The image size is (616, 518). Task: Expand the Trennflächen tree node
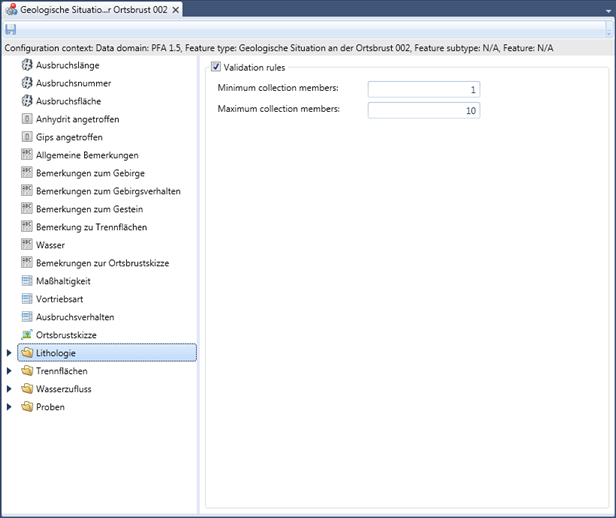[x=10, y=371]
